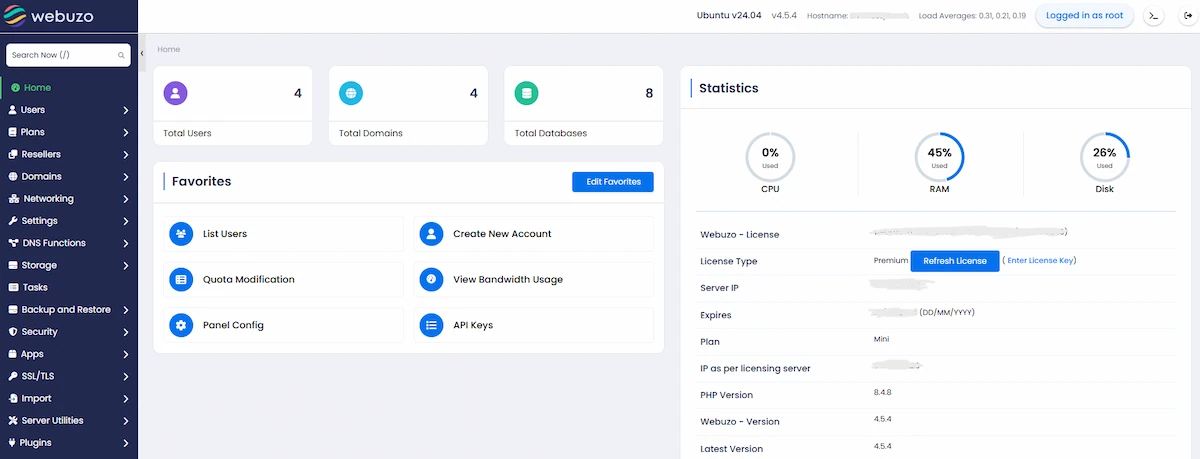The width and height of the screenshot is (1200, 459).
Task: Click the Edit Favorites button
Action: 613,182
